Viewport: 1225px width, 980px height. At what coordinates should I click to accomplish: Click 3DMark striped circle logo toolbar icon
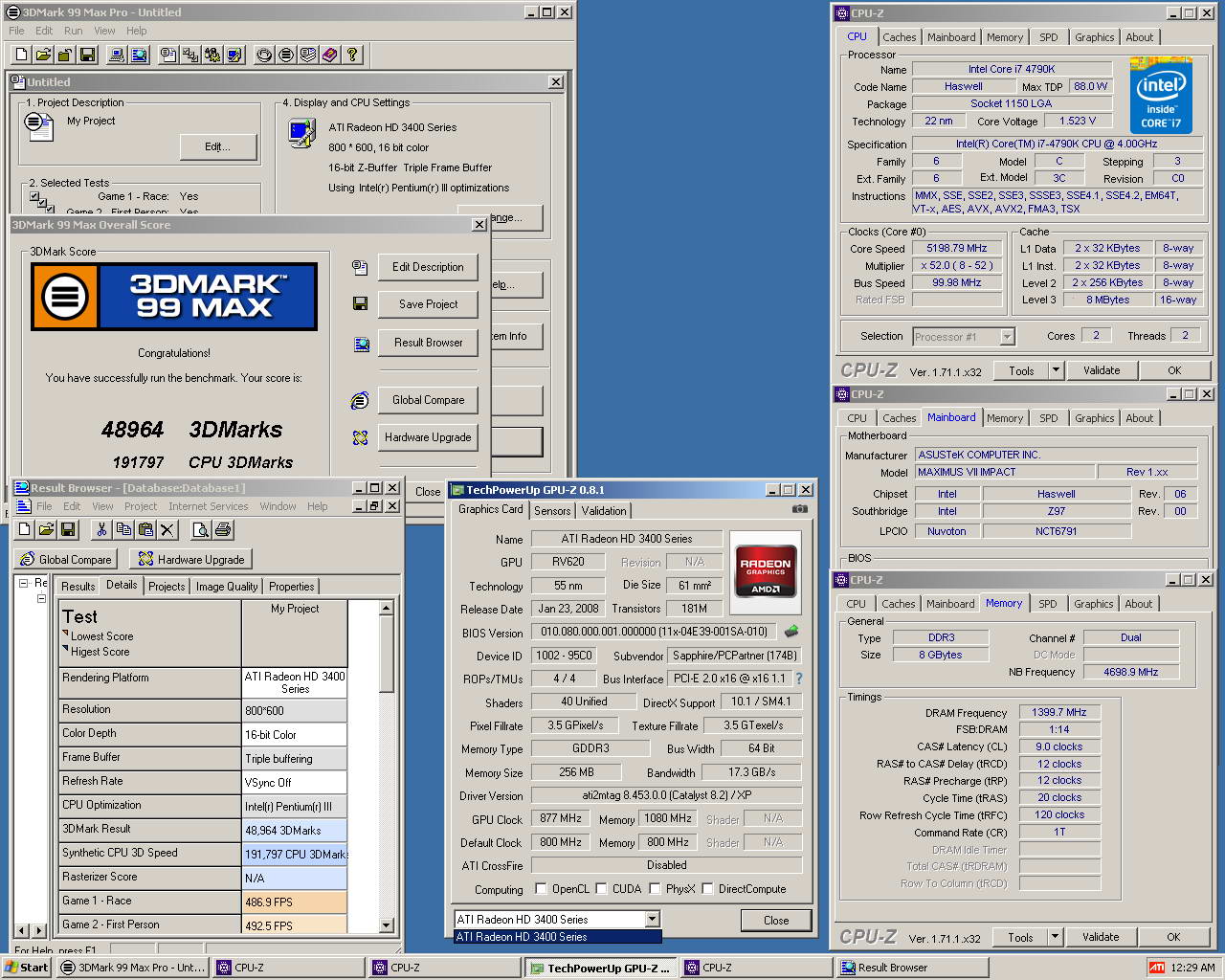click(x=286, y=55)
